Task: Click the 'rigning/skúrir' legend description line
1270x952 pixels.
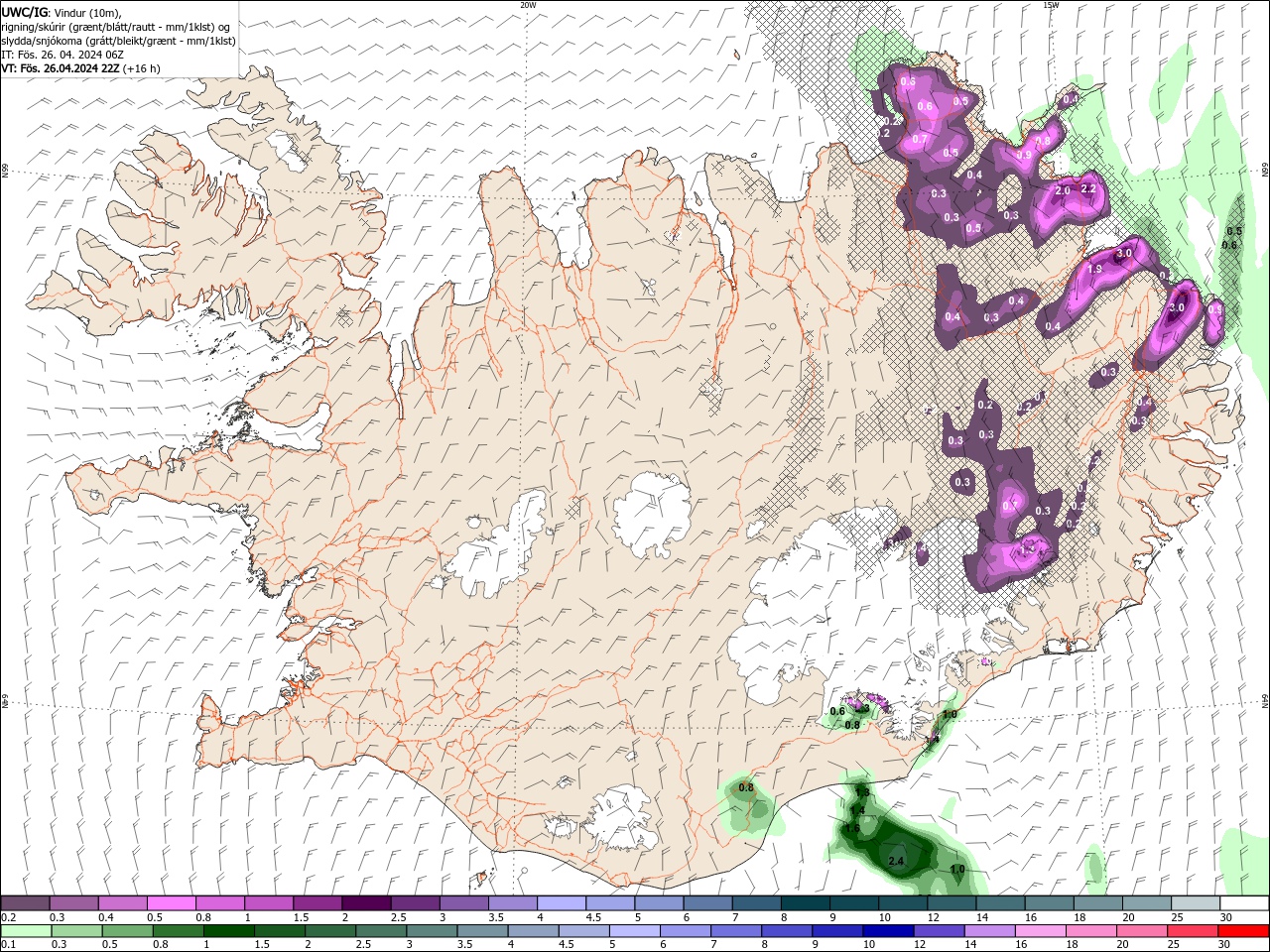Action: 116,26
